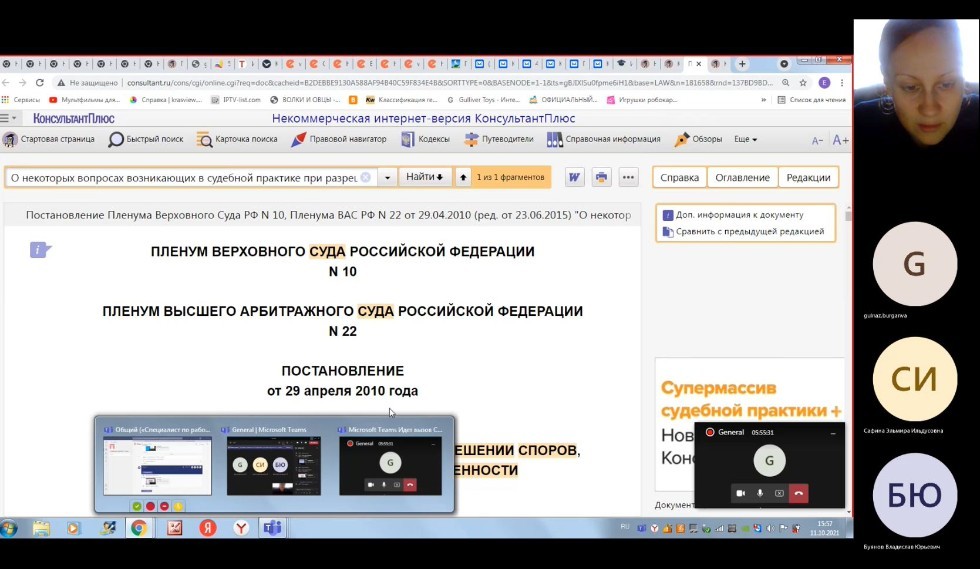Image resolution: width=980 pixels, height=569 pixels.
Task: Open Путеводители section
Action: (x=472, y=140)
